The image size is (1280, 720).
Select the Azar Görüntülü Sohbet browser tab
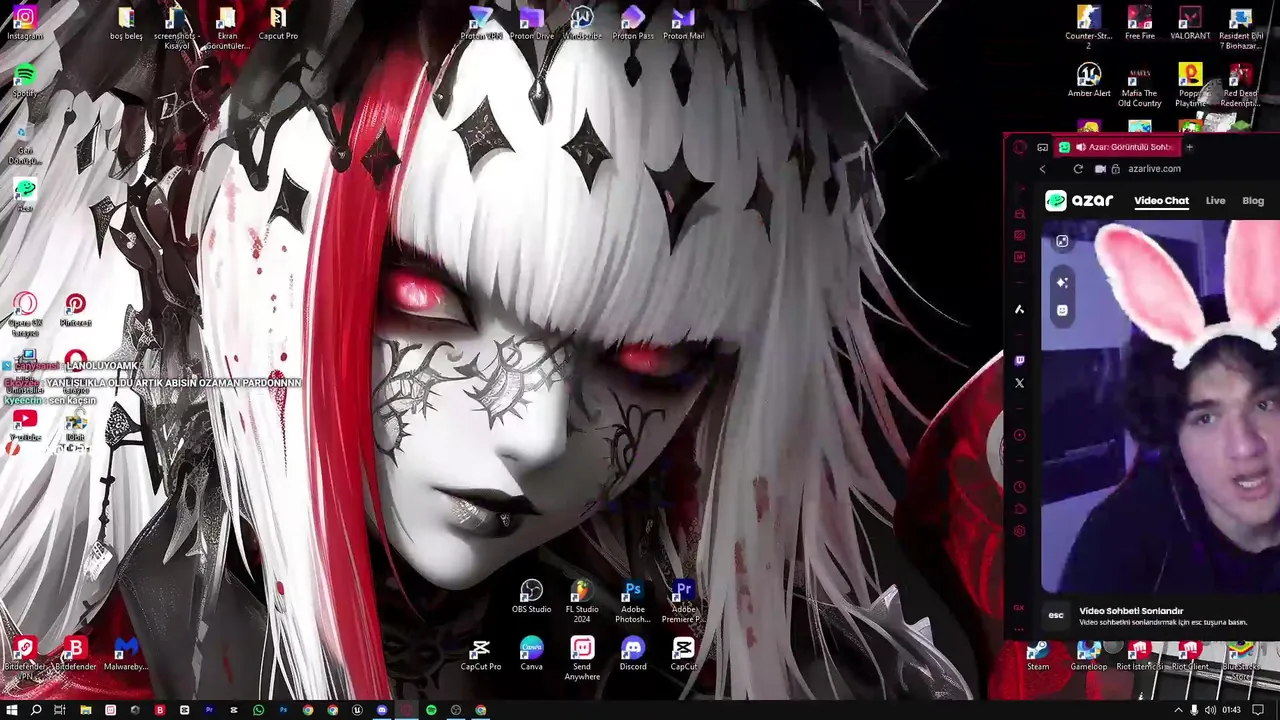point(1118,147)
